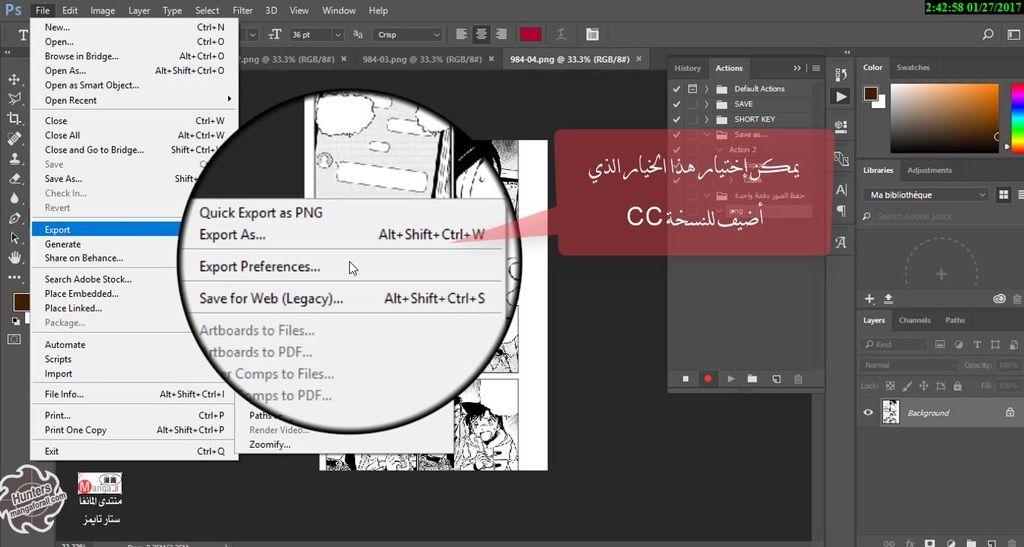Choose Quick Export as PNG
Viewport: 1024px width, 547px height.
pos(261,213)
